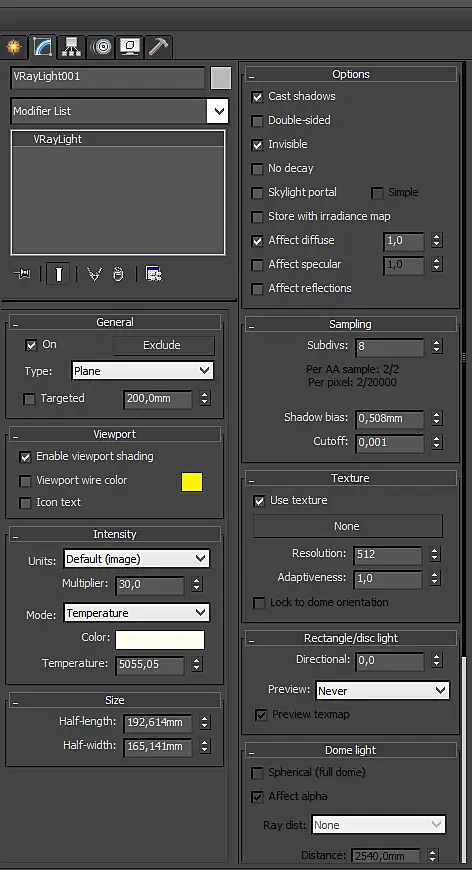472x870 pixels.
Task: Open the Create command panel tab
Action: pos(13,47)
